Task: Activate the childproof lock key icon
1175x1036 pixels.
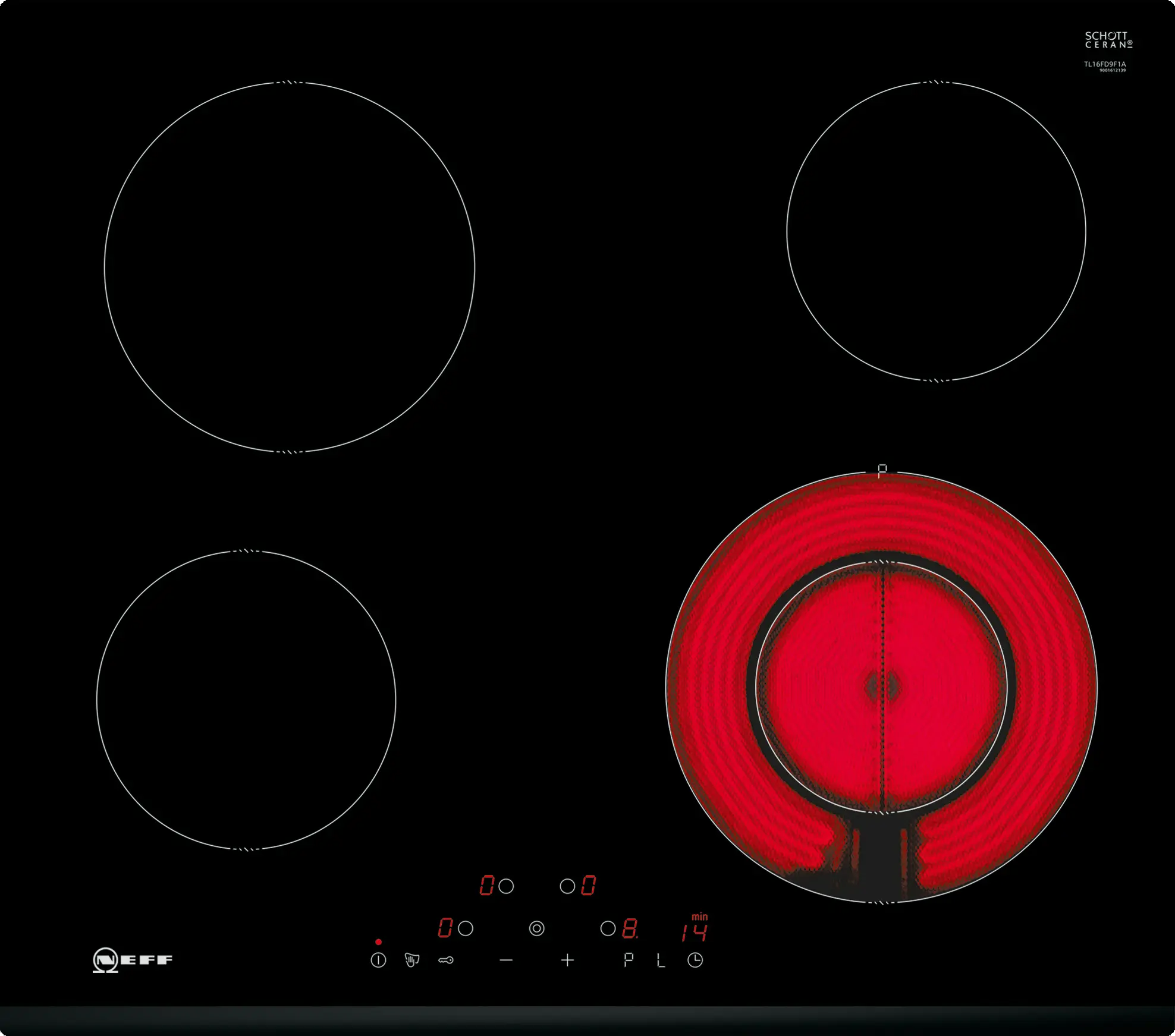Action: 446,960
